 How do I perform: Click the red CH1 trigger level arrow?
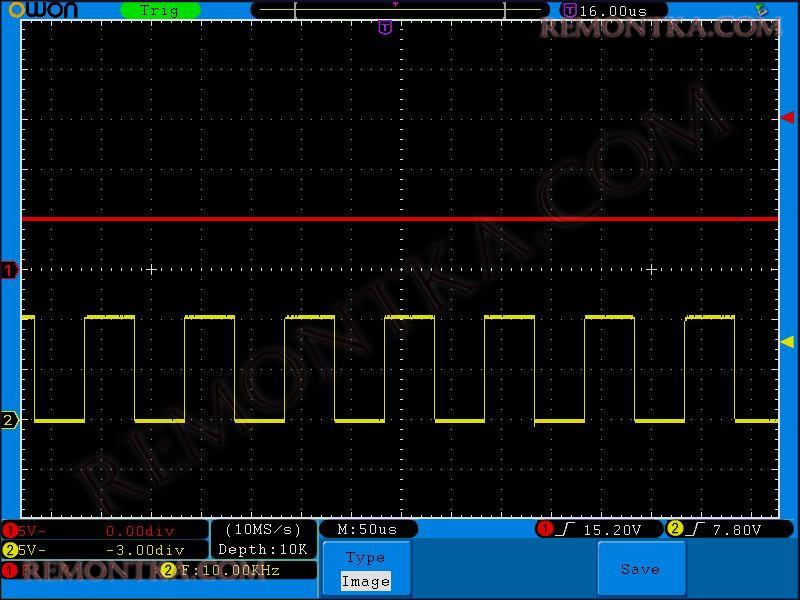click(787, 118)
